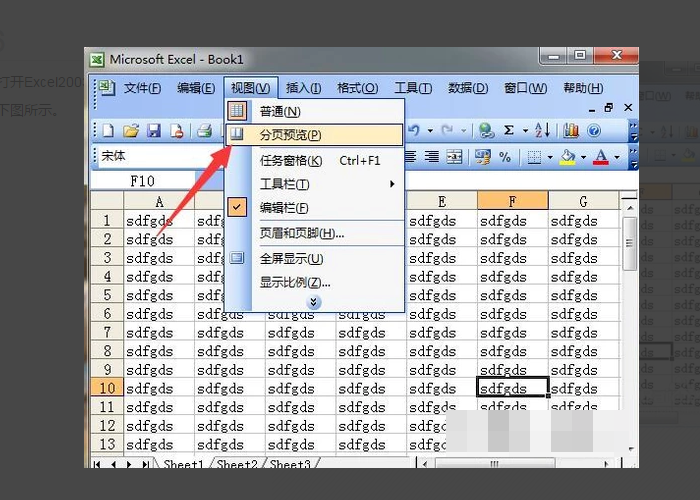This screenshot has width=700, height=500.
Task: Open the 帮助(H) Help menu
Action: click(583, 88)
